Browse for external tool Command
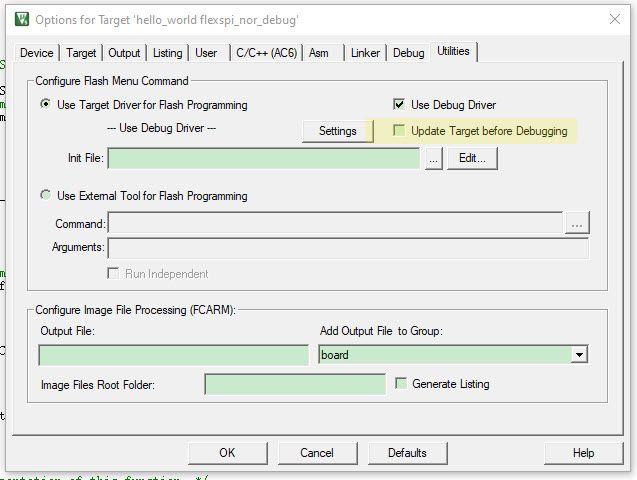Image resolution: width=637 pixels, height=480 pixels. coord(577,223)
